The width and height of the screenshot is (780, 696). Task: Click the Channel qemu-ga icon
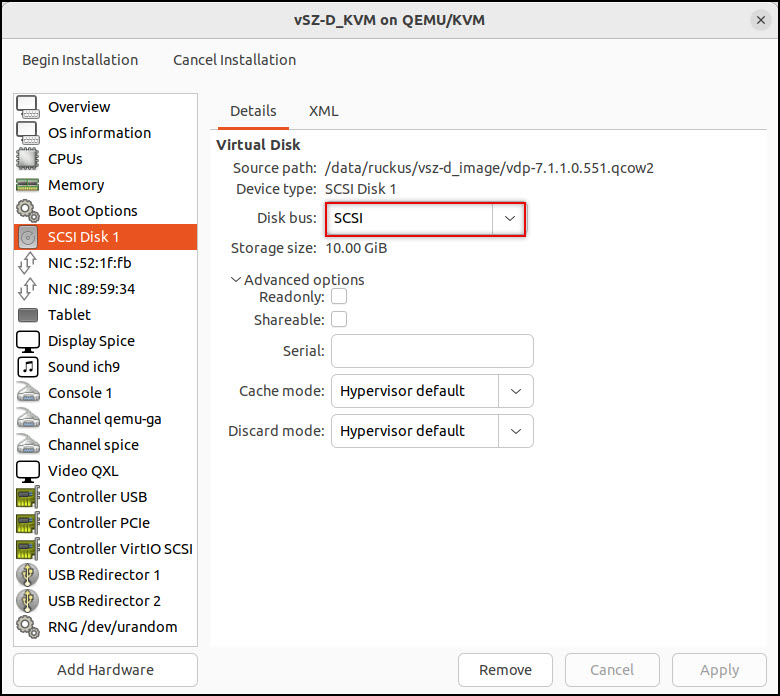[28, 419]
